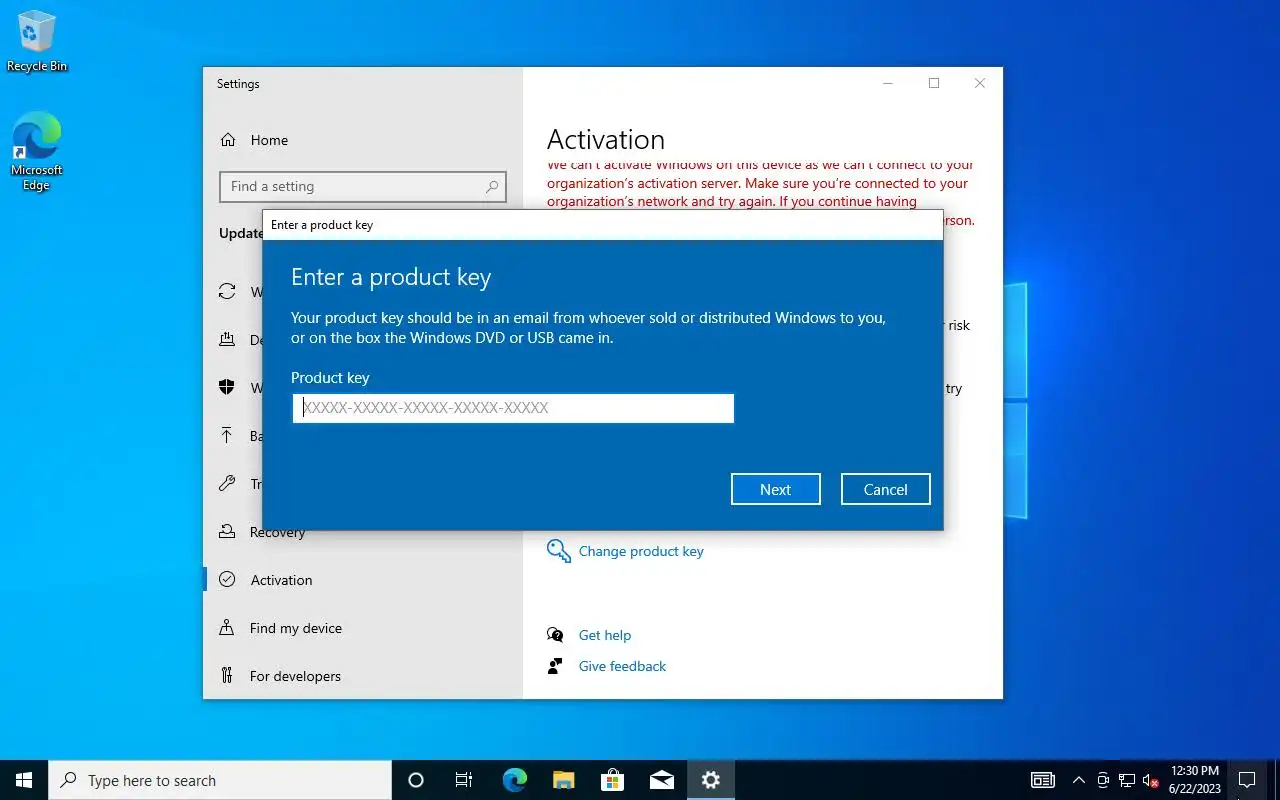Click the Next button in dialog
This screenshot has width=1280, height=800.
click(x=776, y=489)
